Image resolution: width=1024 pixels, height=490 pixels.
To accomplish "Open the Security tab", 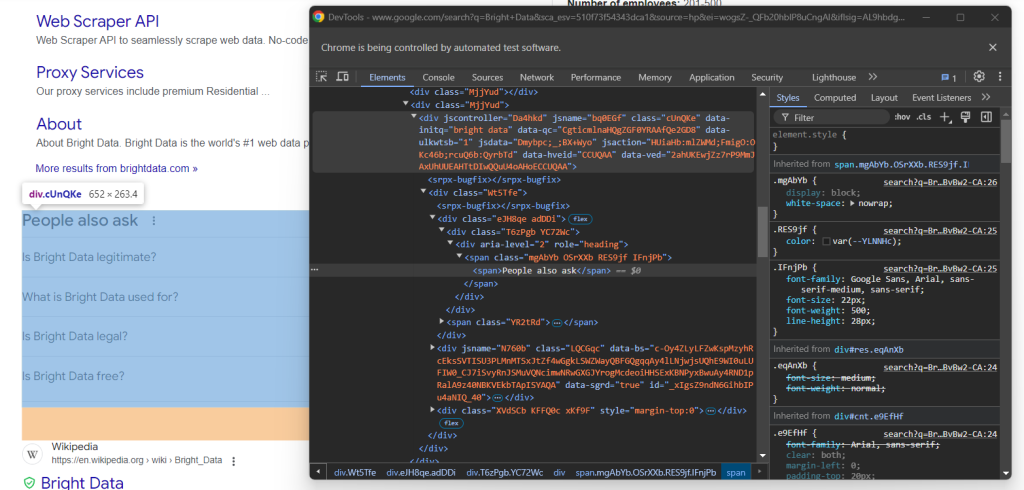I will point(767,77).
